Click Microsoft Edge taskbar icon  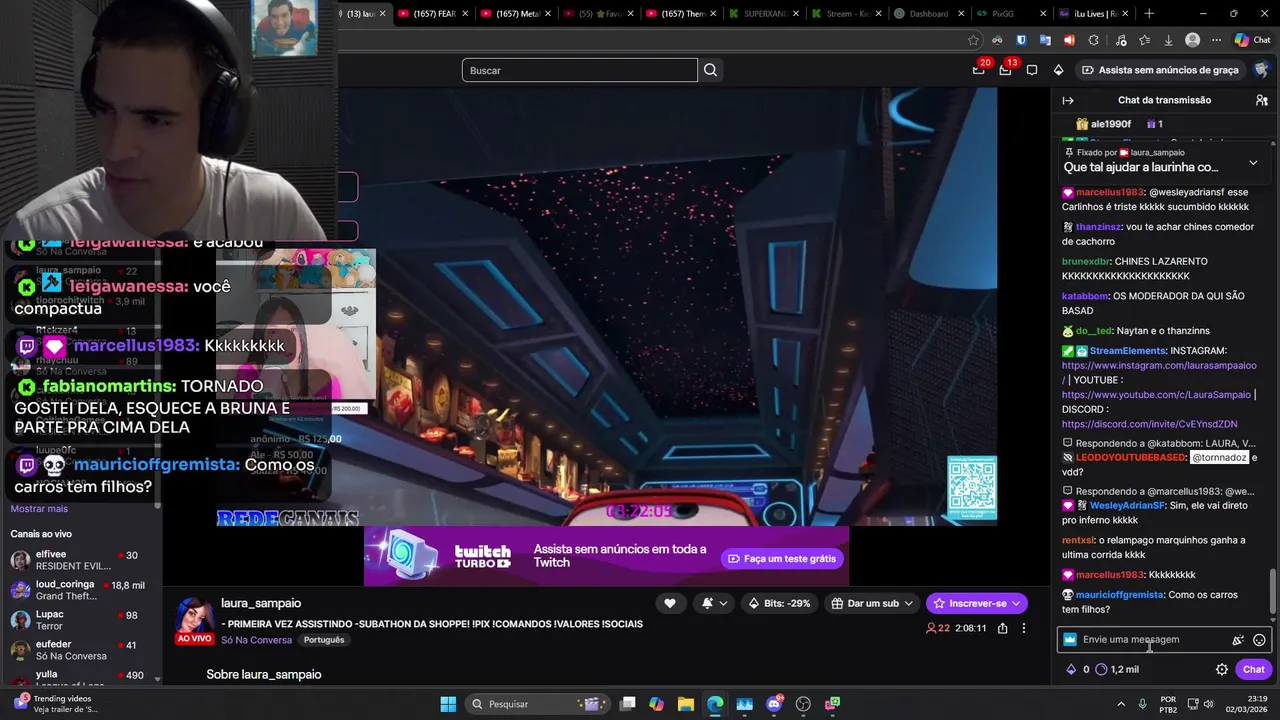(715, 704)
